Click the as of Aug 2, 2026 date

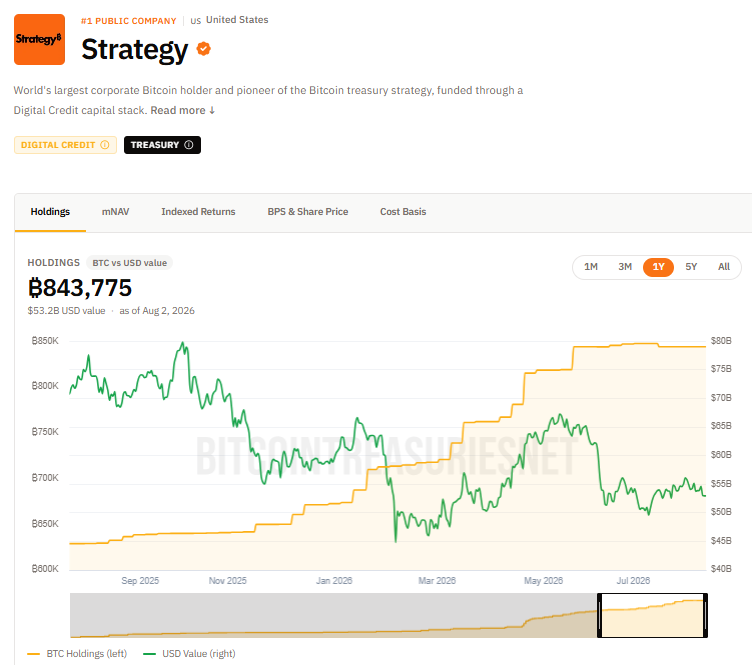point(157,311)
